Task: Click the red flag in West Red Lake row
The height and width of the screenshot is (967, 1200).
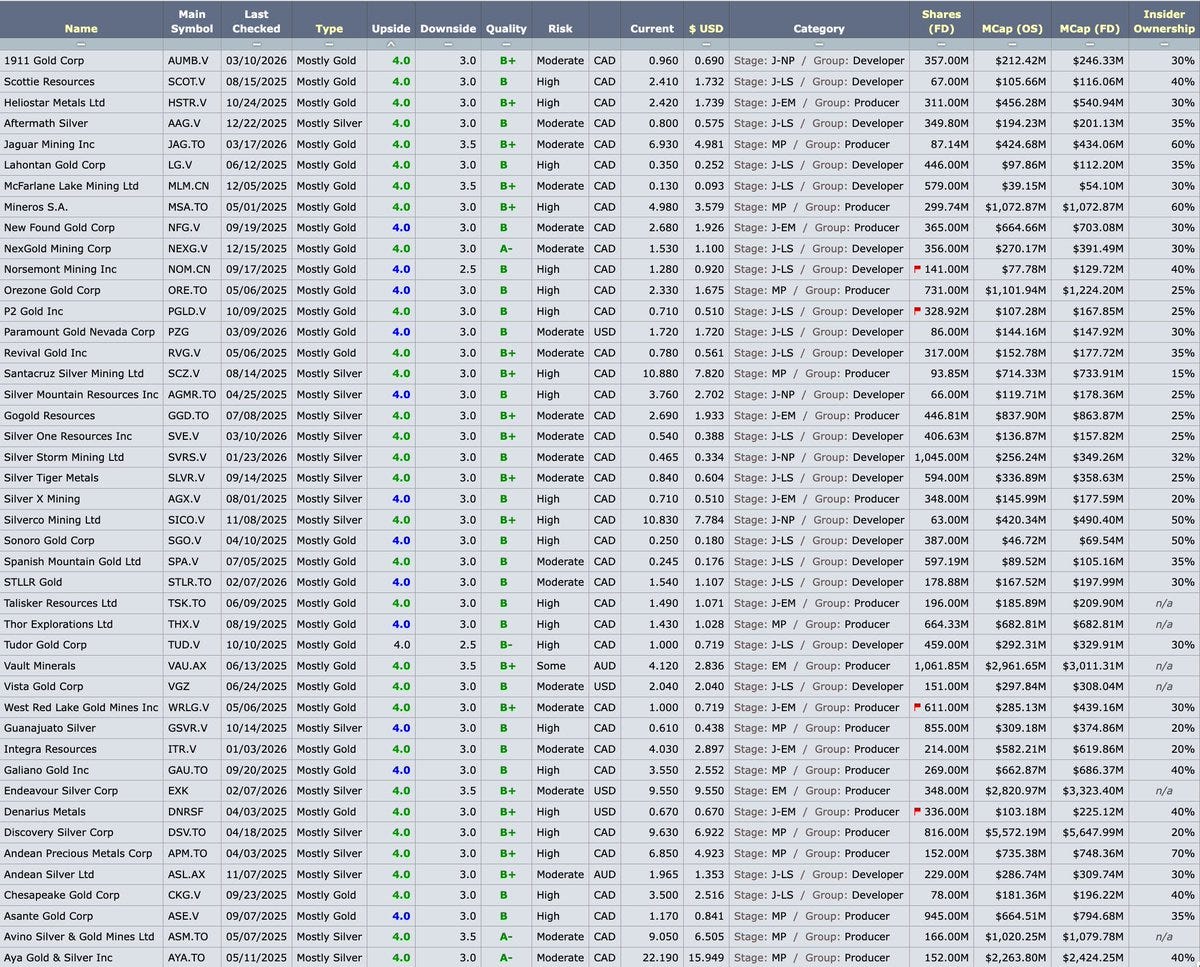Action: coord(917,707)
